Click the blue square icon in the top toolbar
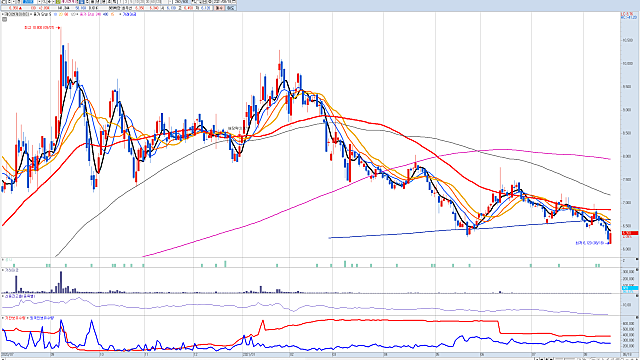The image size is (640, 360). [81, 2]
